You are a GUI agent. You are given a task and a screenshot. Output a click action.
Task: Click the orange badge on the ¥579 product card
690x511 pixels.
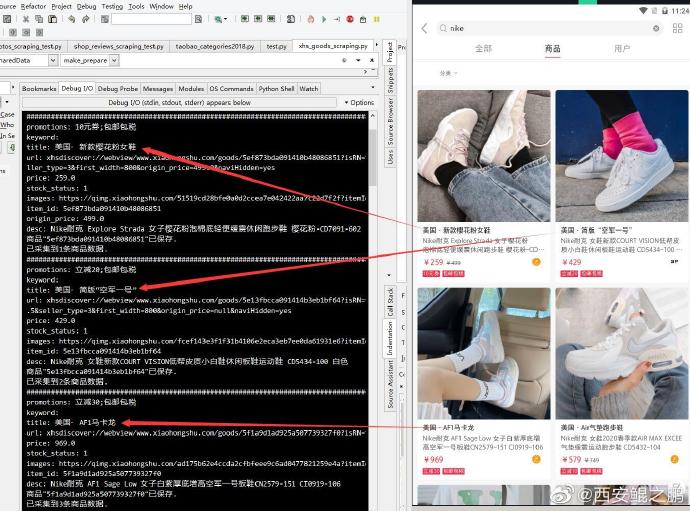click(x=674, y=459)
